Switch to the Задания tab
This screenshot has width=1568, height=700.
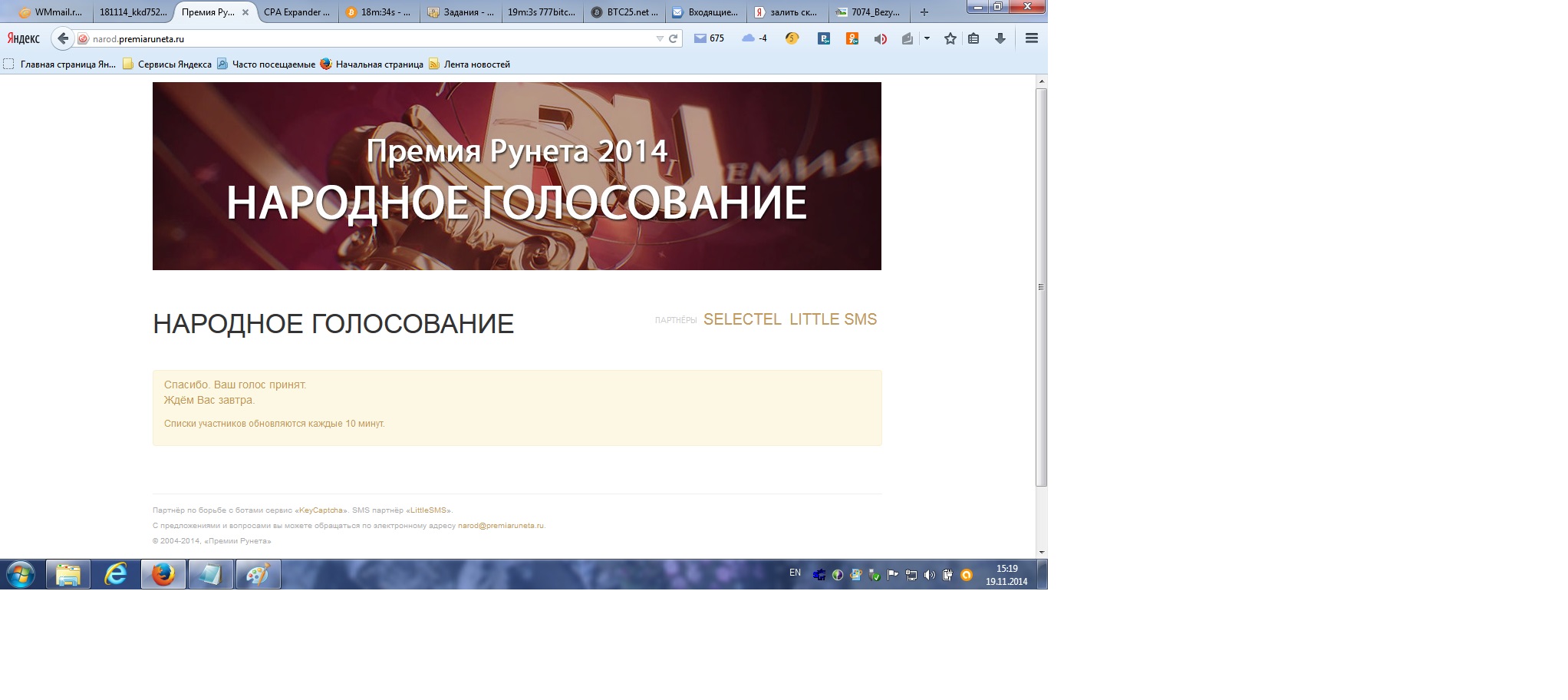(461, 12)
